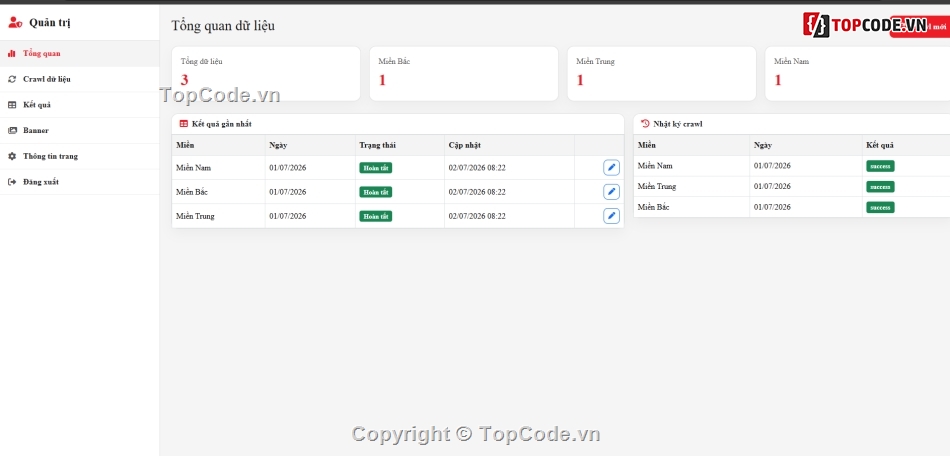Click the Quản trị admin user icon
This screenshot has width=950, height=456.
pos(15,22)
